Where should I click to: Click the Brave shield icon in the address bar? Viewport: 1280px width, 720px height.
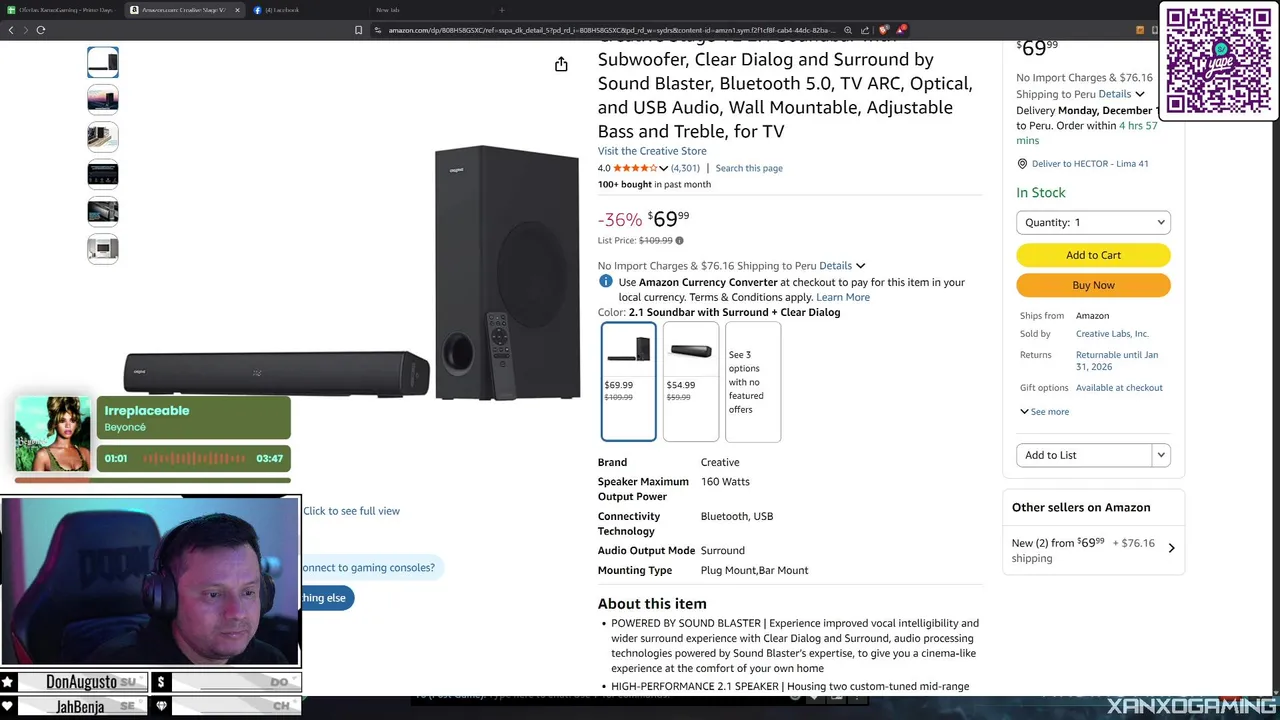click(x=884, y=30)
